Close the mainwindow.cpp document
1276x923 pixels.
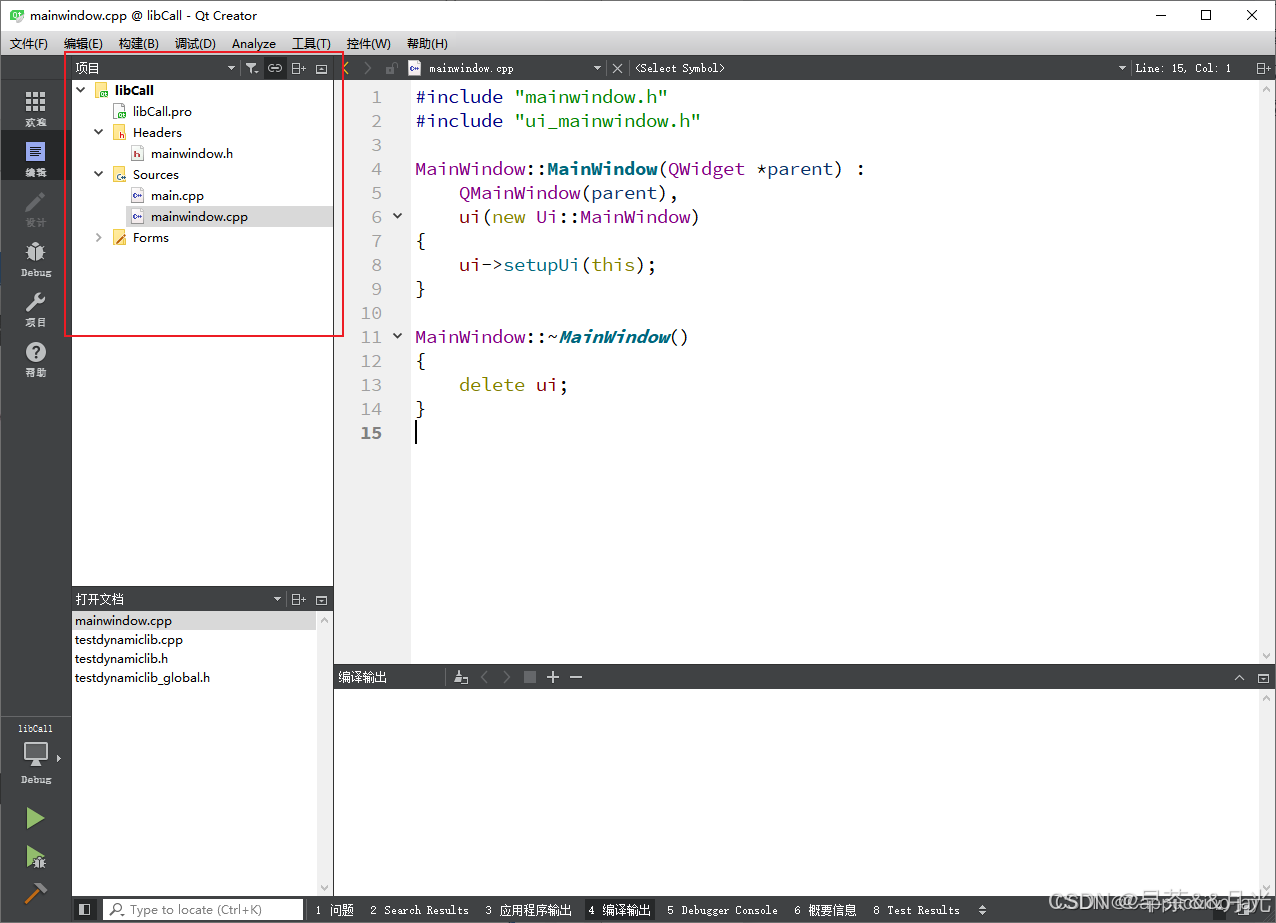point(617,68)
